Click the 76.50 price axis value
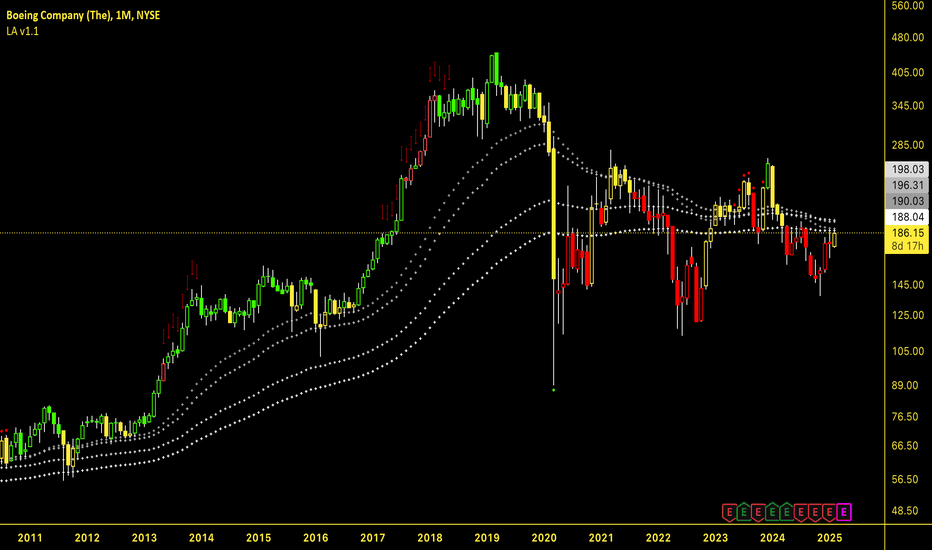932x550 pixels. 905,417
